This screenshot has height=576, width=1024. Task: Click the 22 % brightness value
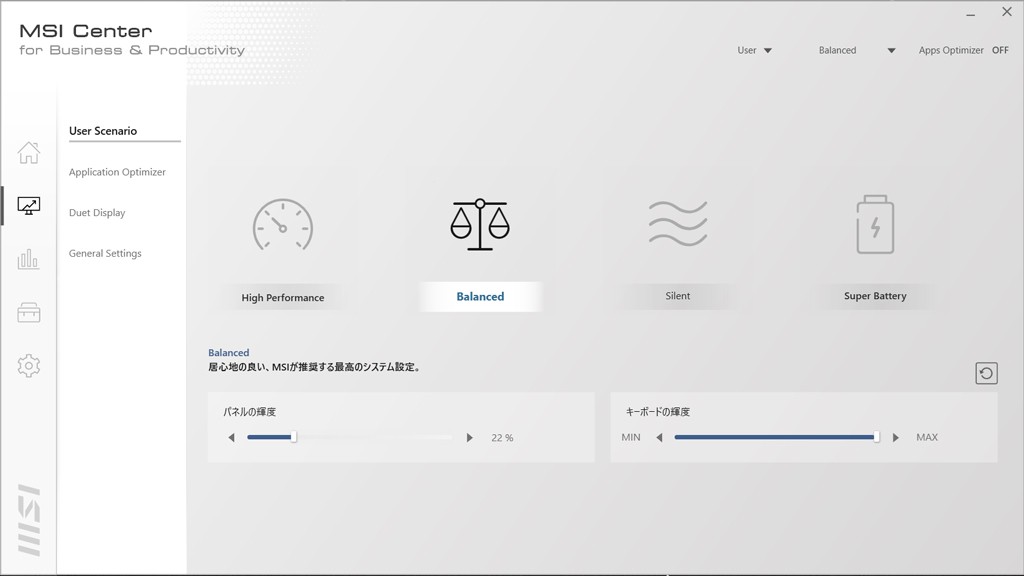502,438
